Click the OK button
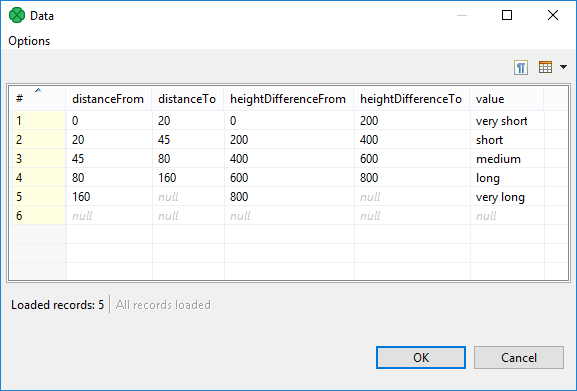The width and height of the screenshot is (577, 391). tap(421, 358)
